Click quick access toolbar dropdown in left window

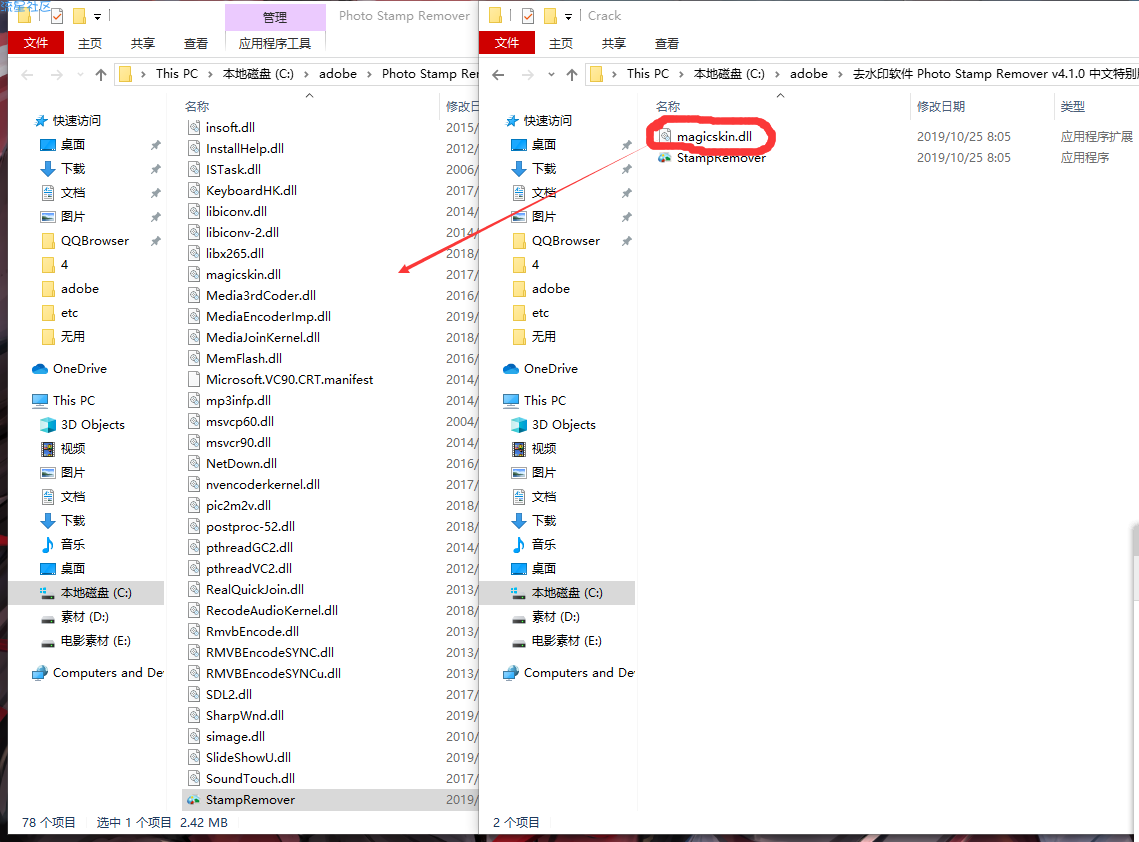[97, 16]
